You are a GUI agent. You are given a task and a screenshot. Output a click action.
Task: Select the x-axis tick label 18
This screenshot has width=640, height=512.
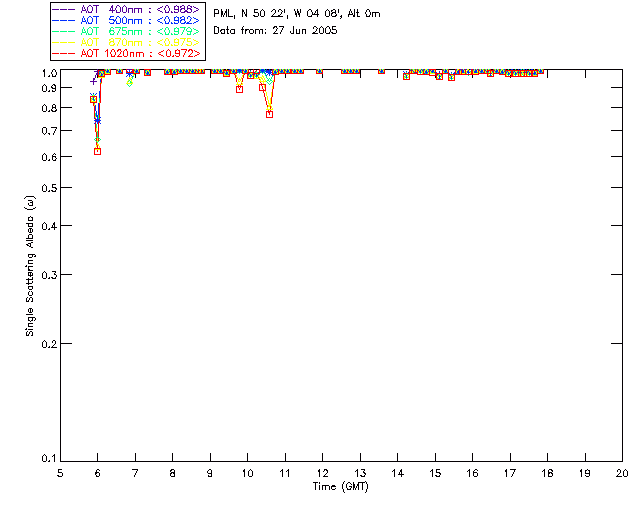[547, 473]
